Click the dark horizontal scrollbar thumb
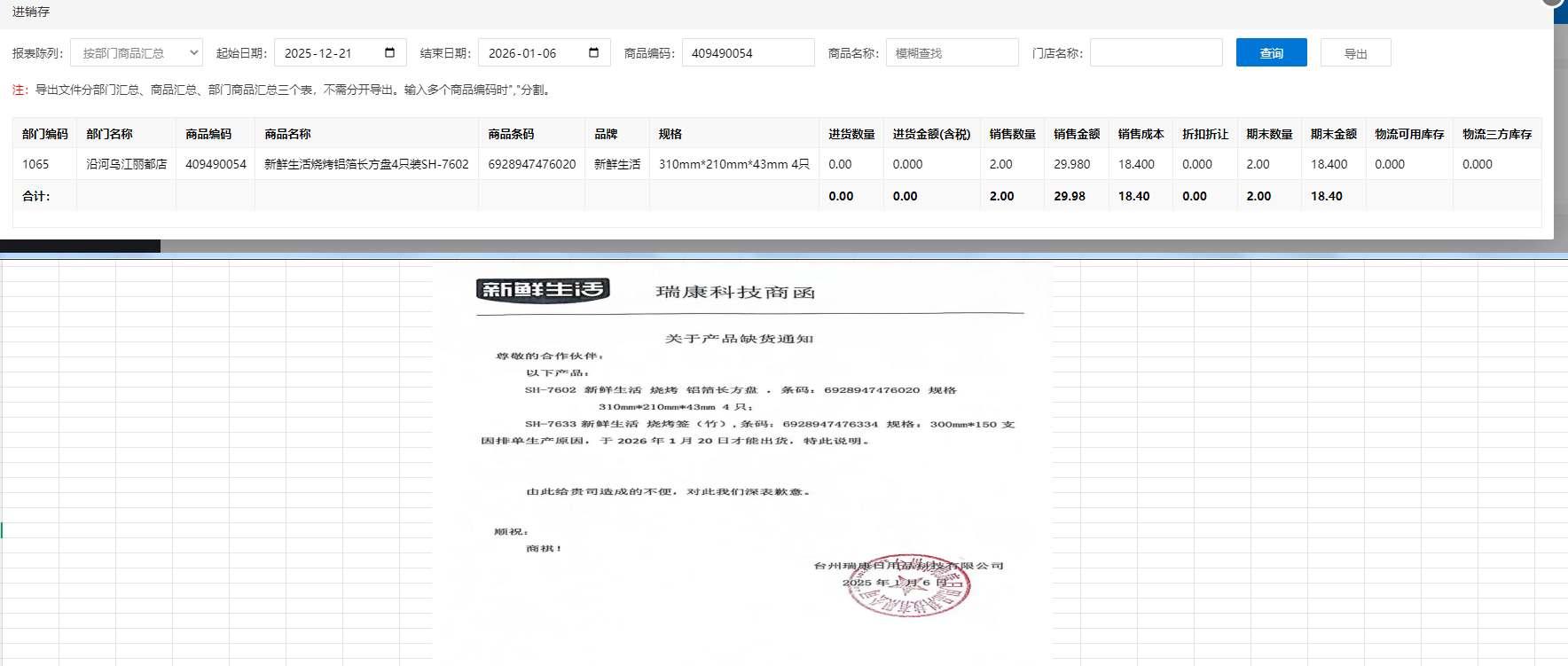 tap(80, 247)
